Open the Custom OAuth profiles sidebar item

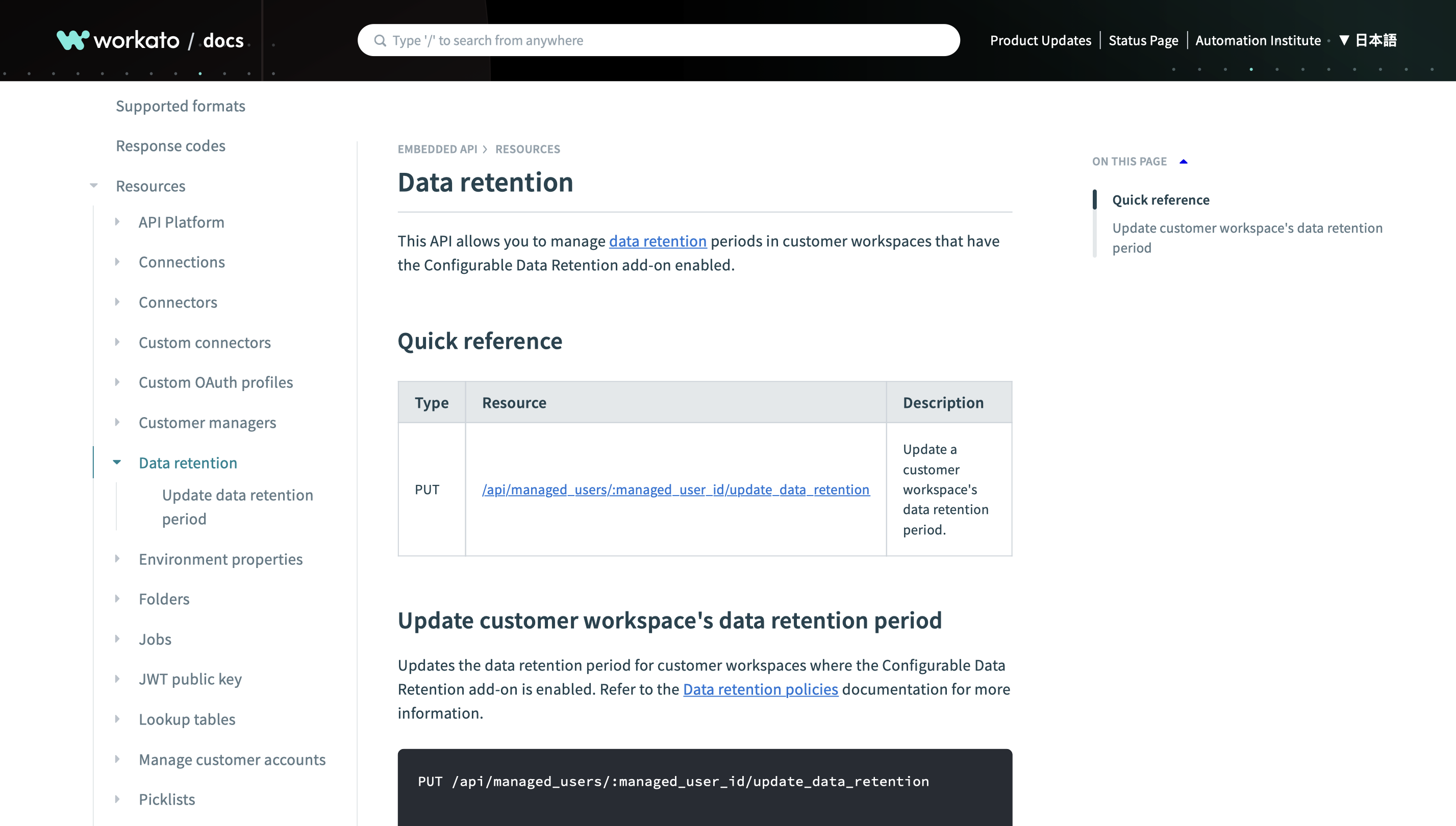click(x=216, y=382)
